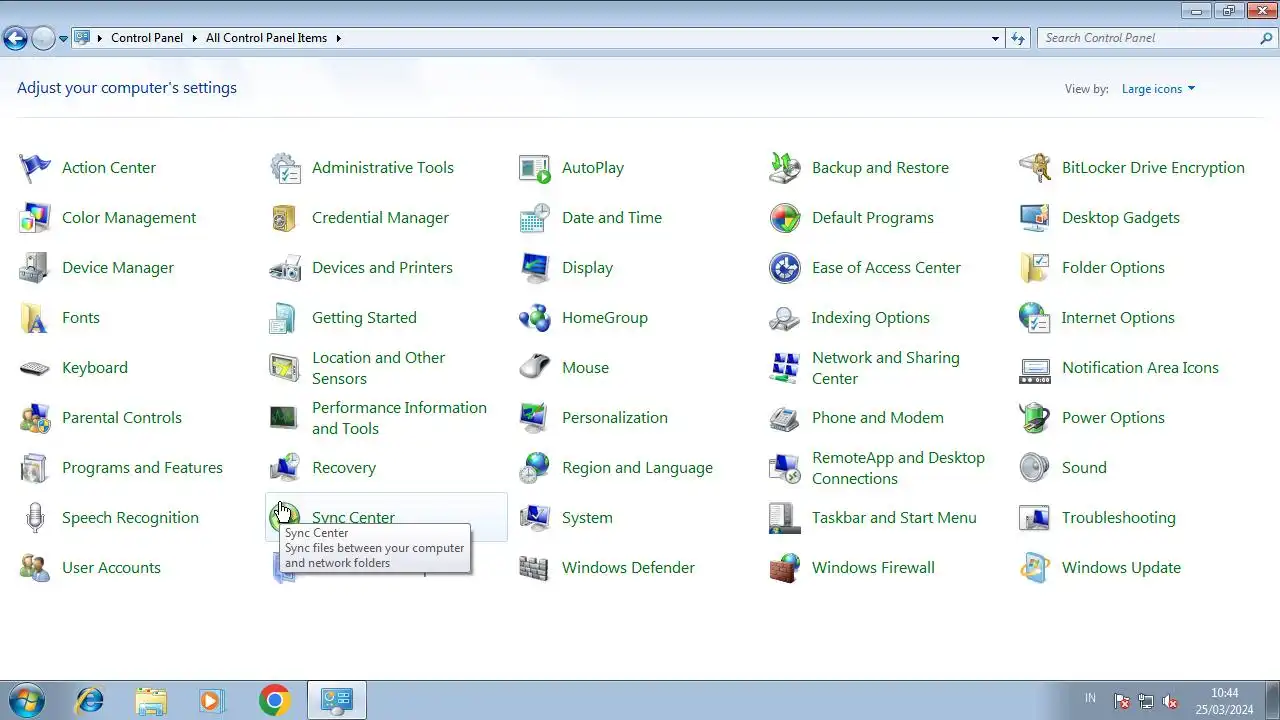The height and width of the screenshot is (720, 1280).
Task: Open the Personalization link
Action: pyautogui.click(x=615, y=418)
